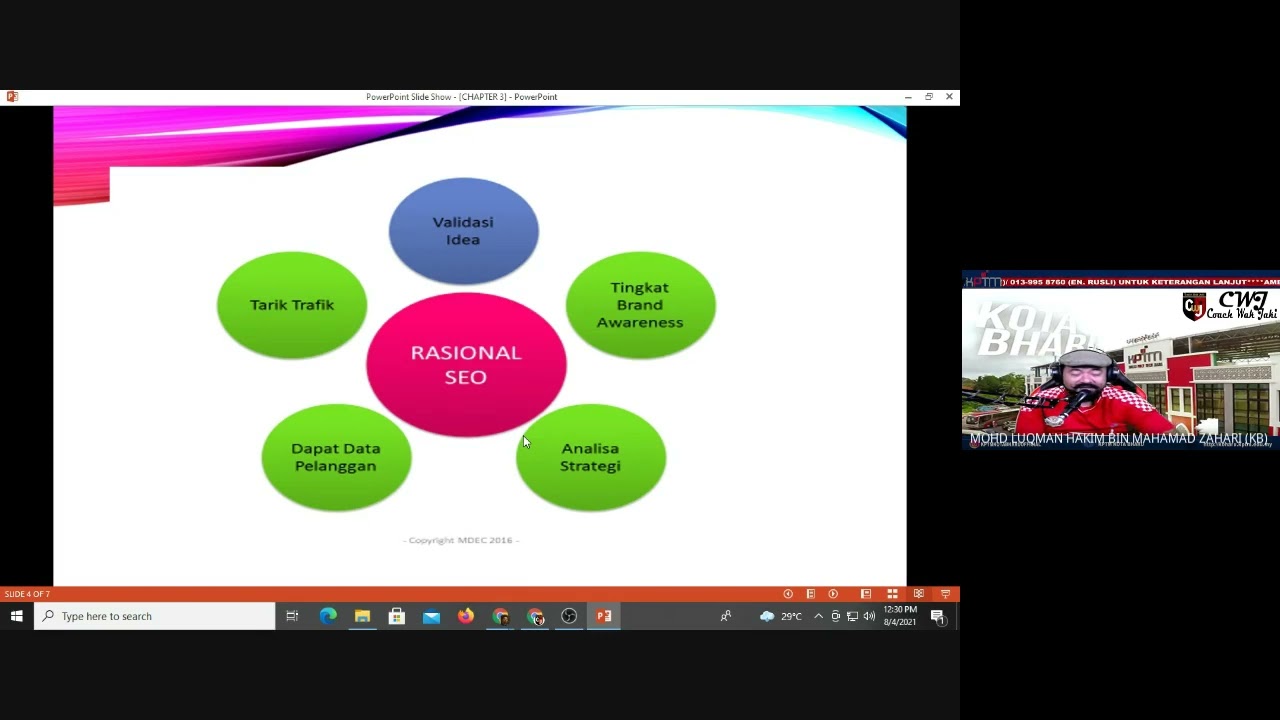Open Microsoft Store from the taskbar
1280x720 pixels.
397,616
